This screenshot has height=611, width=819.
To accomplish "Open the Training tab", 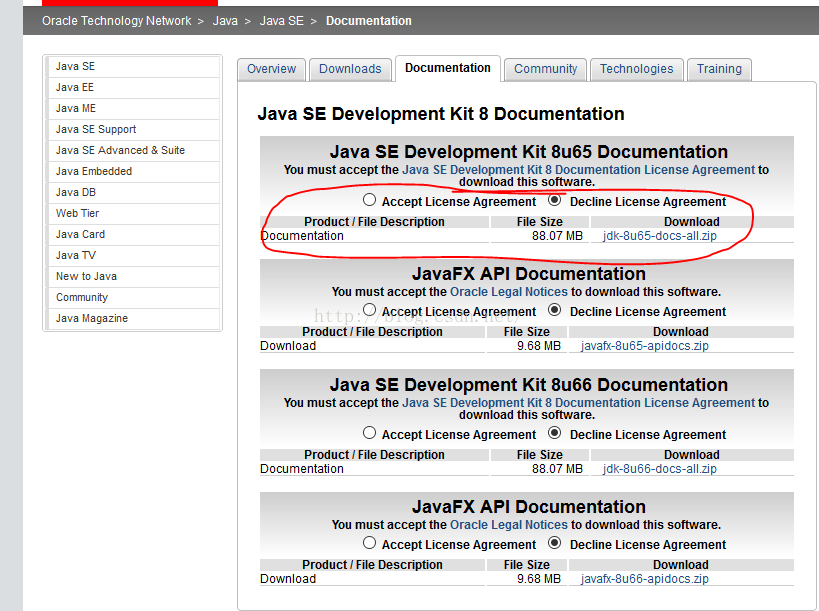I will tap(719, 69).
